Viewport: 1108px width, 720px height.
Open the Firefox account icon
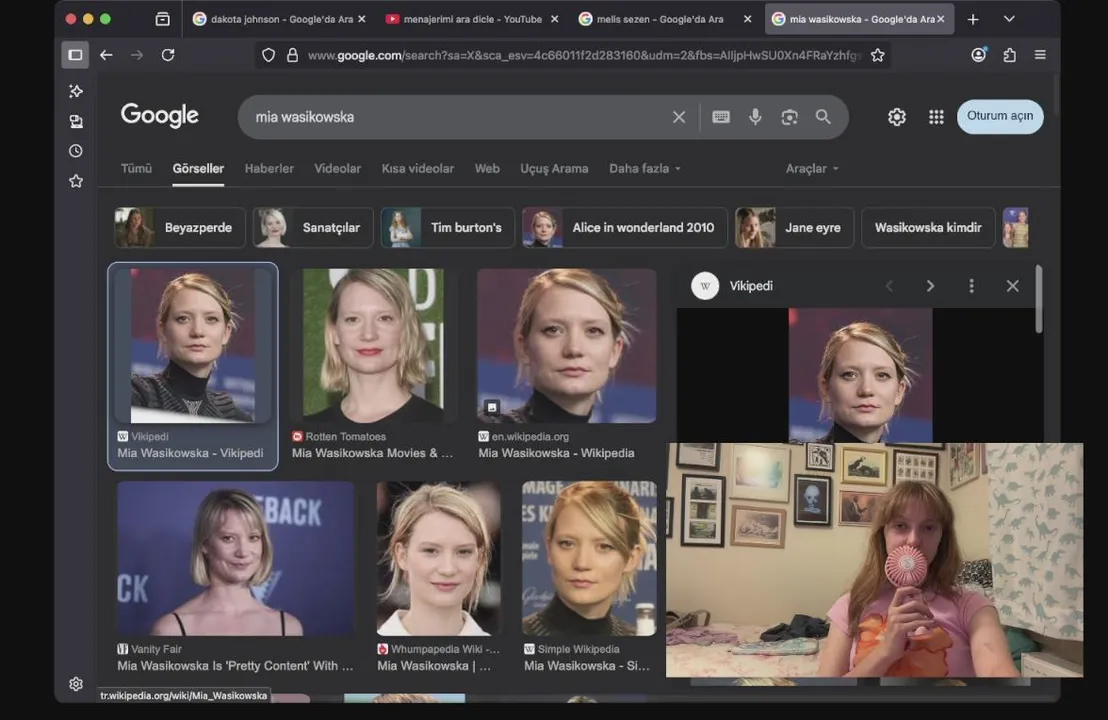point(979,54)
